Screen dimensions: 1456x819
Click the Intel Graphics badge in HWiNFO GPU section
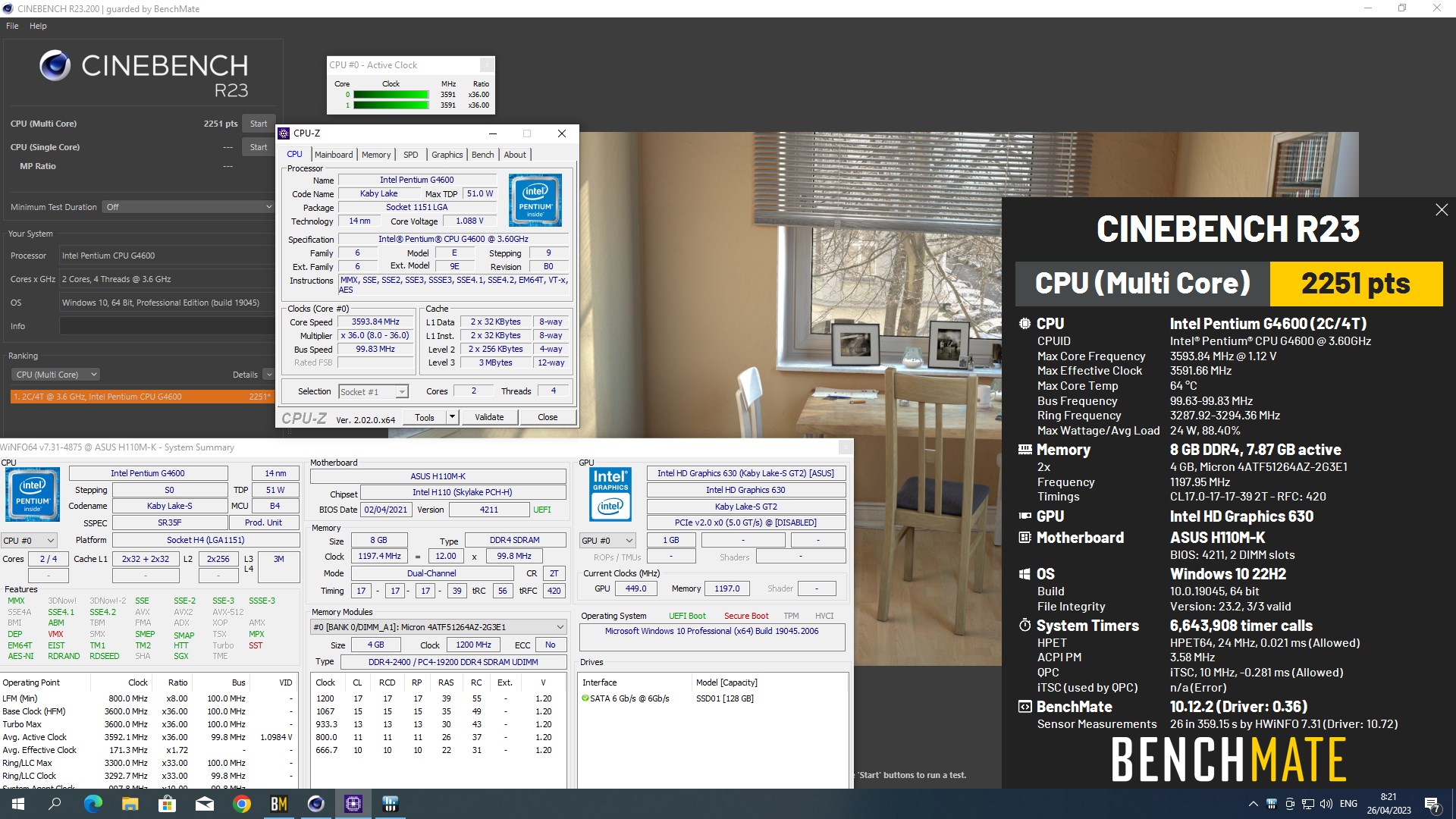[610, 494]
